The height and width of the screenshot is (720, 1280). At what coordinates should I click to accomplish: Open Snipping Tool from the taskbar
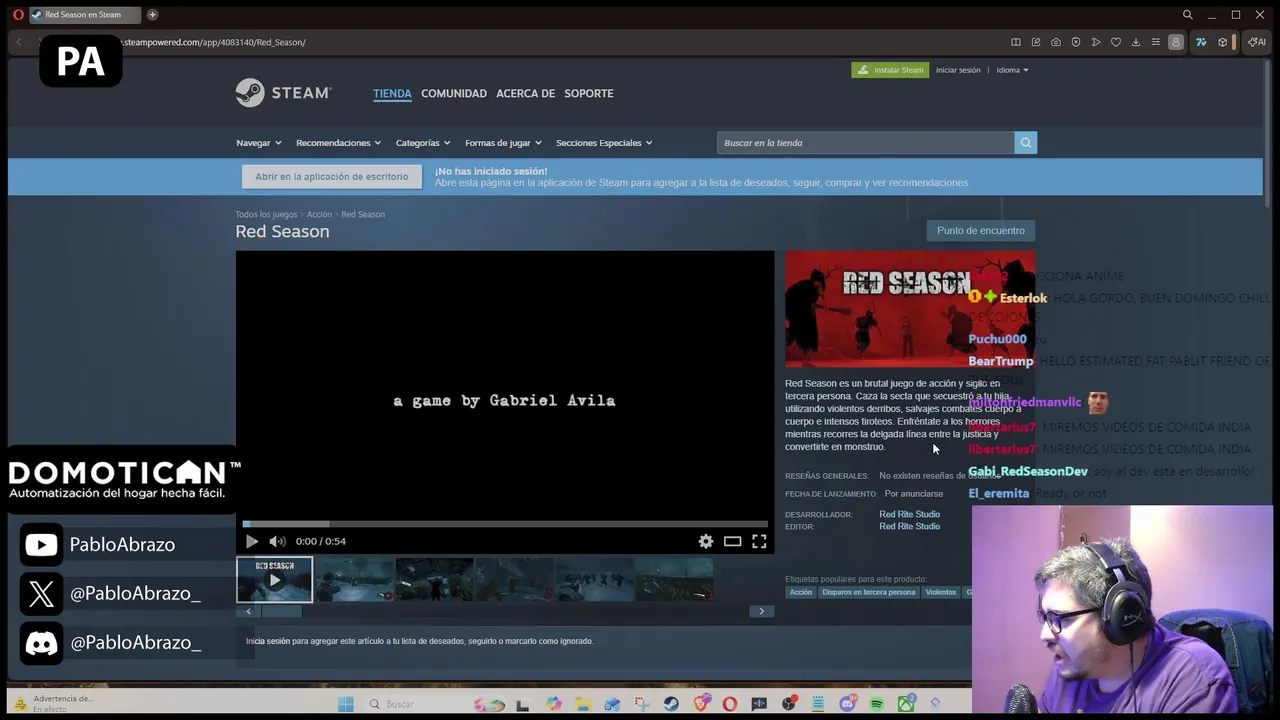642,704
